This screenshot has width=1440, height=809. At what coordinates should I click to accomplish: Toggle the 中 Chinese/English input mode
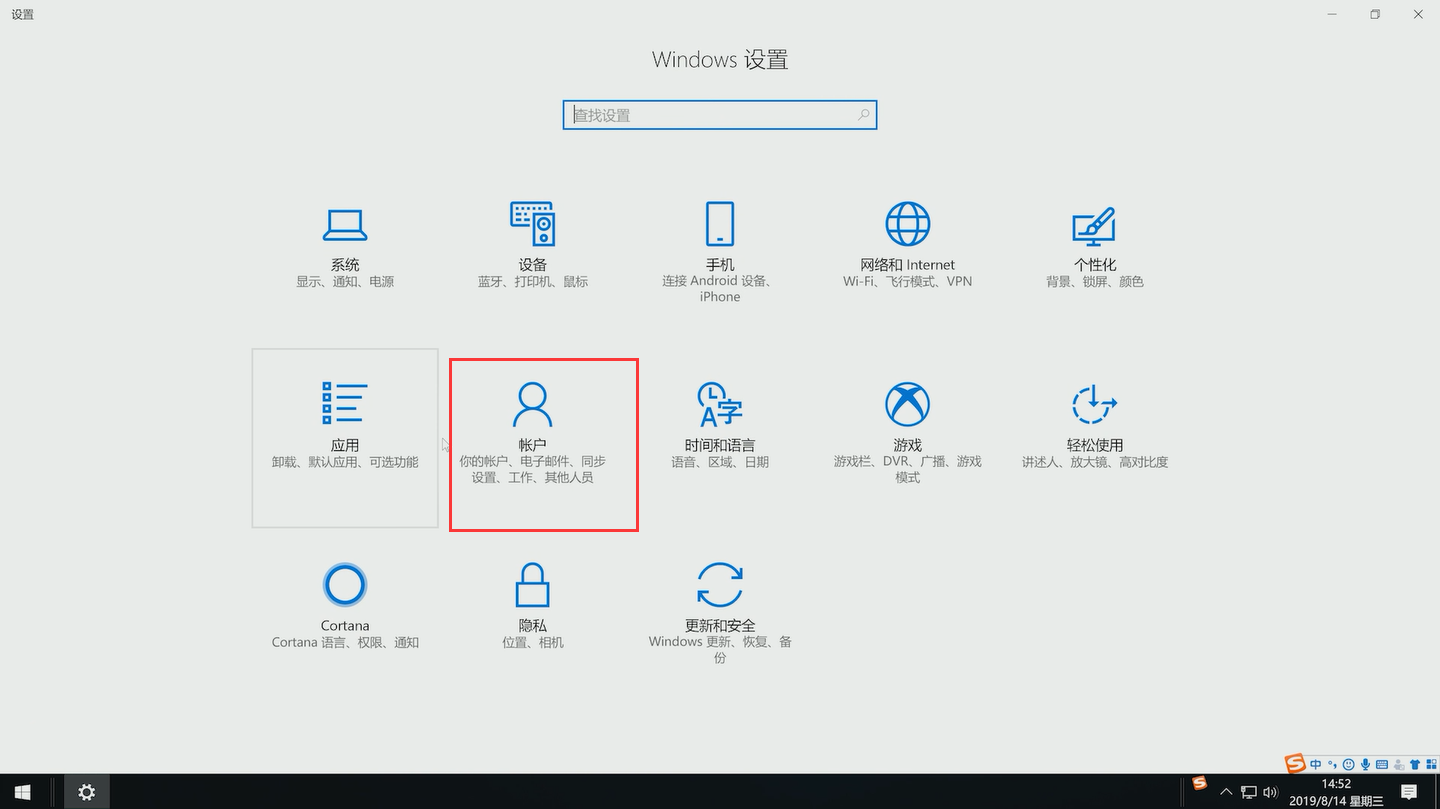(x=1316, y=764)
